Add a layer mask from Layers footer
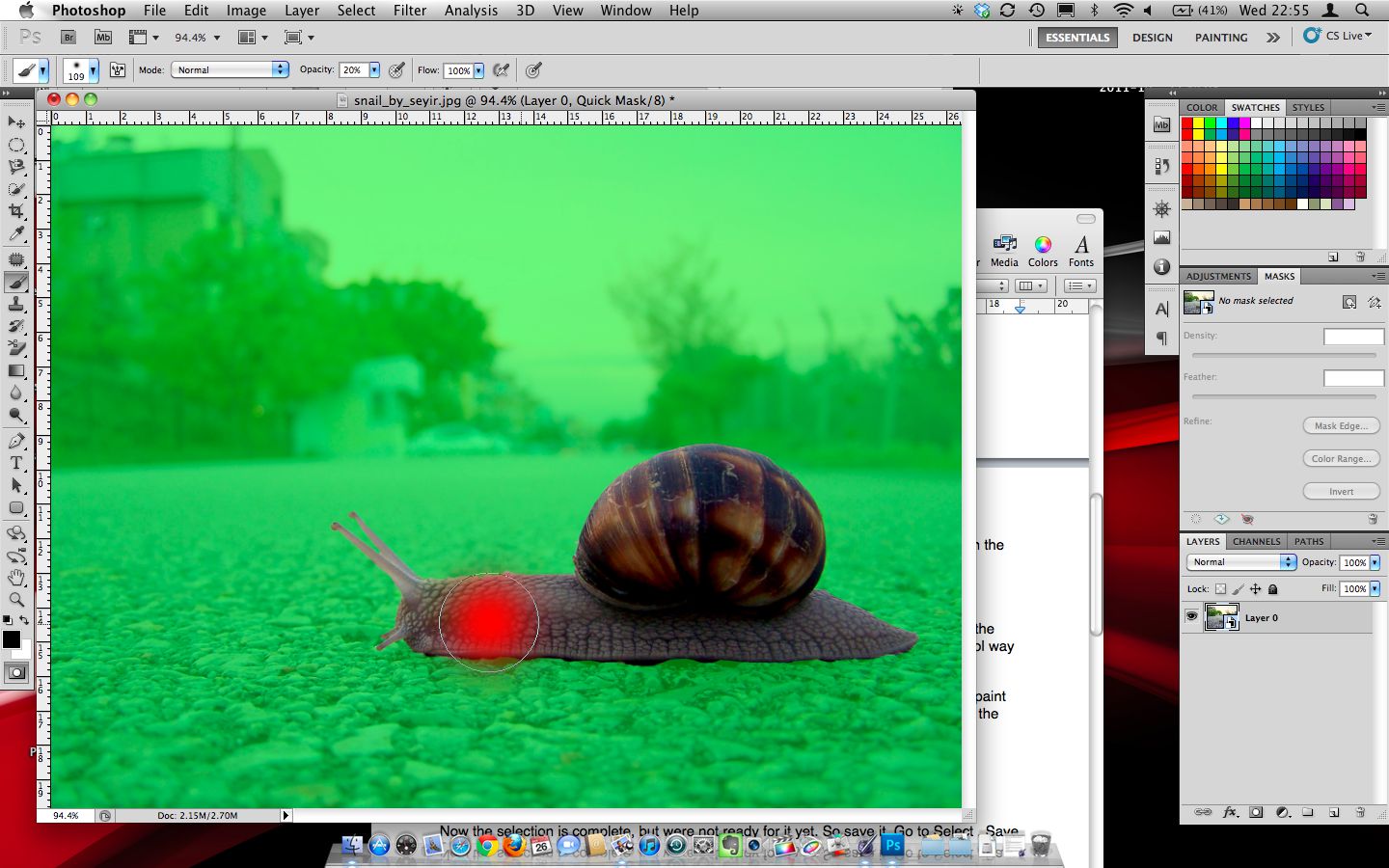The image size is (1389, 868). [1256, 812]
